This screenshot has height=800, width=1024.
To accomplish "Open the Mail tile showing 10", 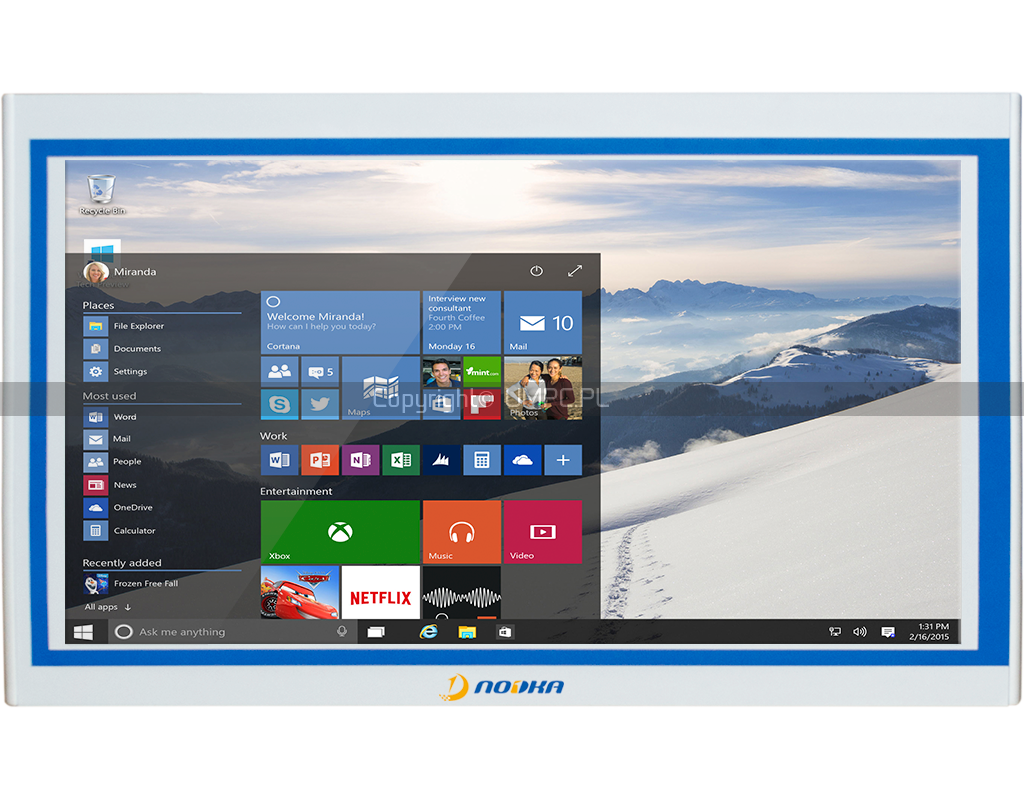I will pyautogui.click(x=543, y=323).
